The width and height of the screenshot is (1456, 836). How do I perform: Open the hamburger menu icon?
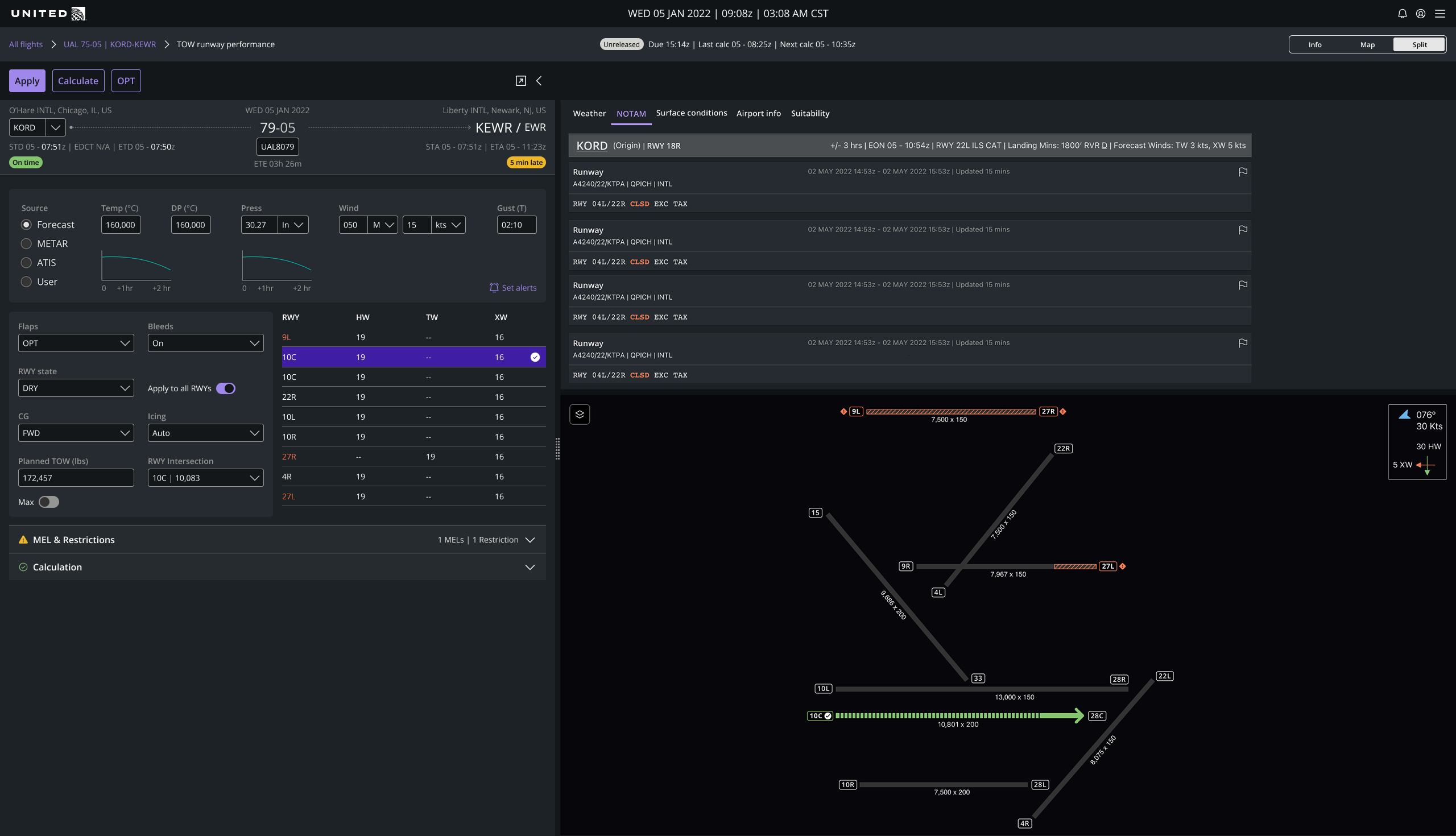click(1440, 14)
